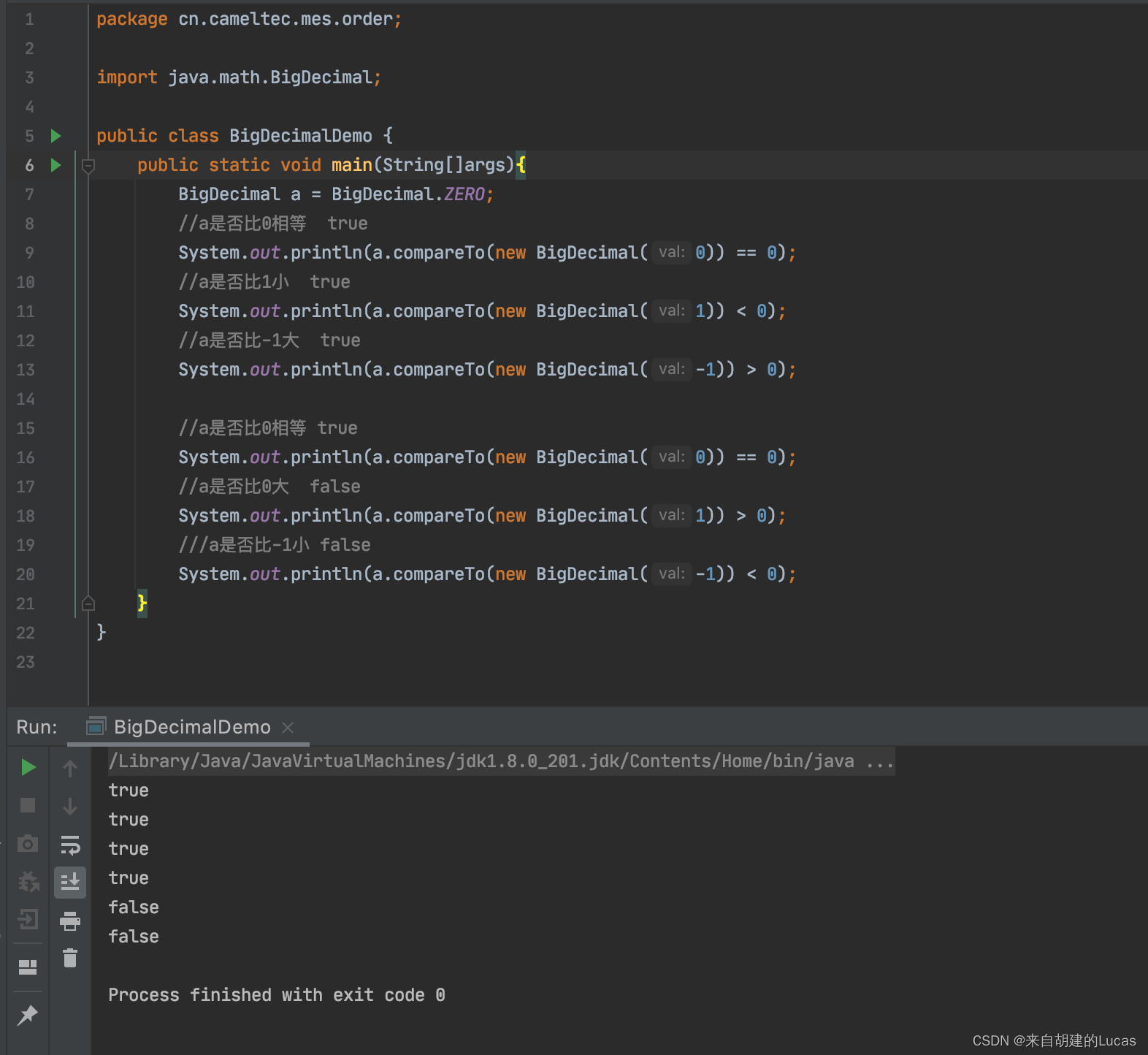Click println on line 16
Screen dimensions: 1148x1055
[x=326, y=457]
